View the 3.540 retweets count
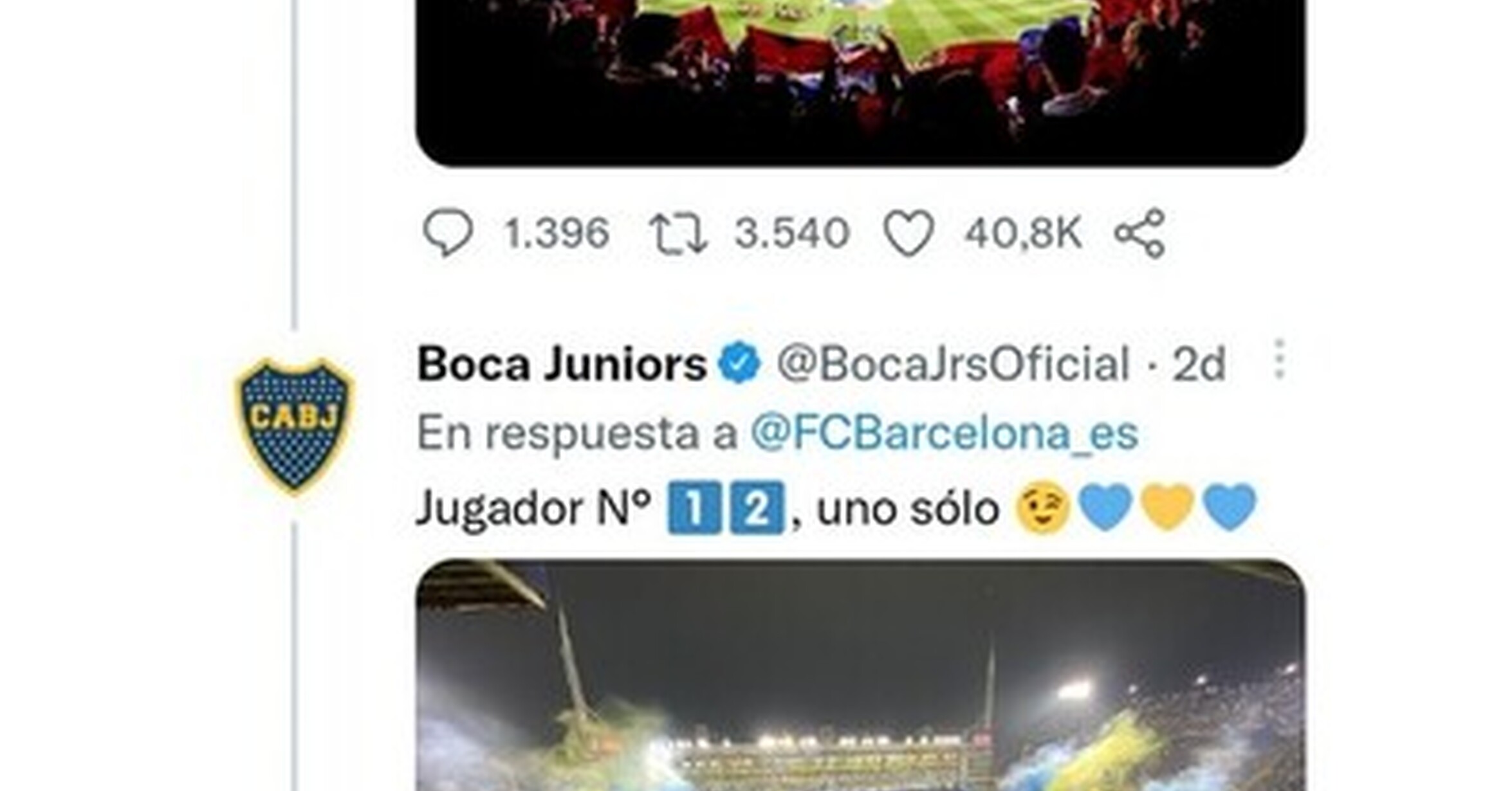 [x=792, y=233]
